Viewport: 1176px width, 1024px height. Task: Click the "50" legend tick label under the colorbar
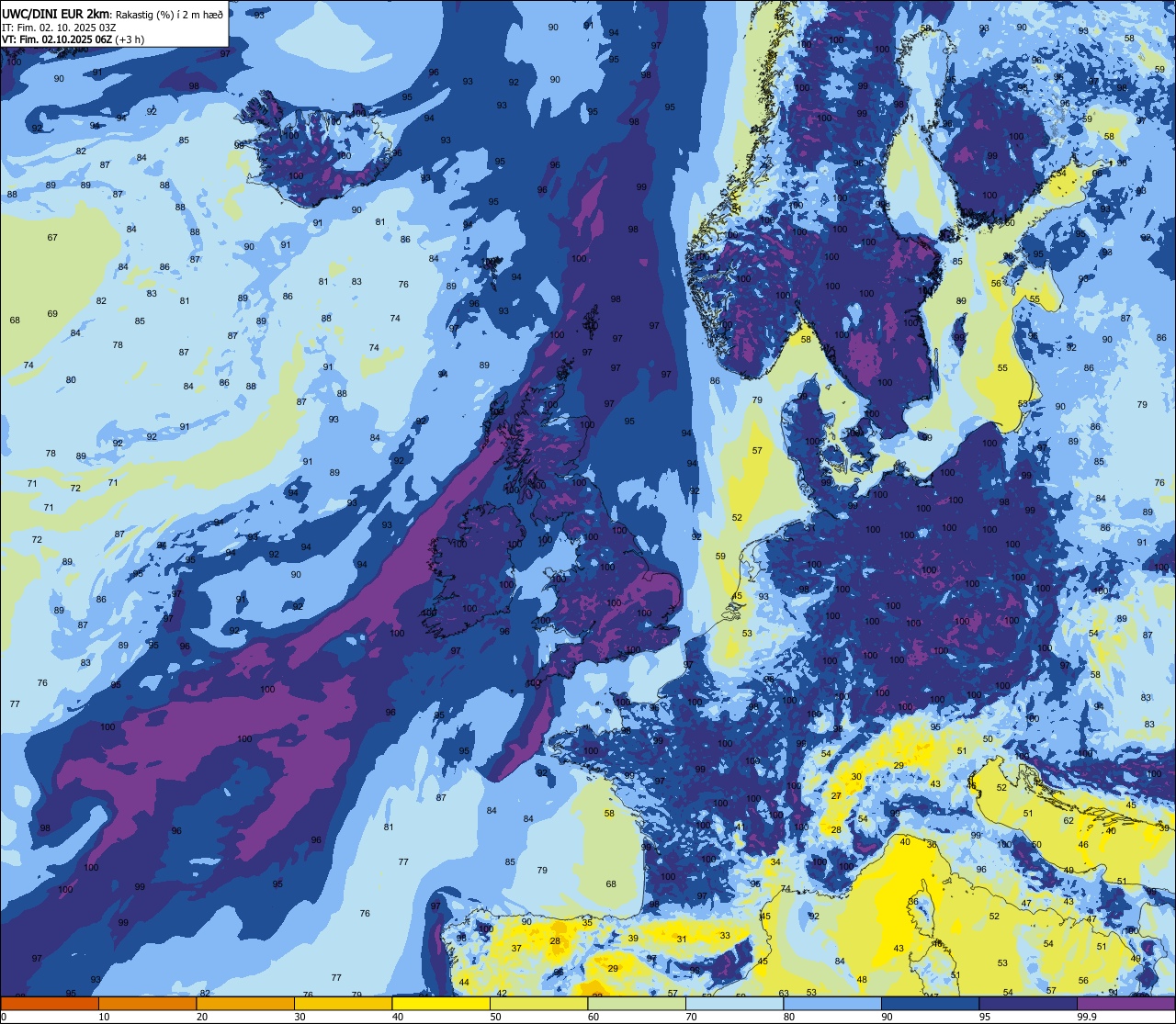(496, 1017)
